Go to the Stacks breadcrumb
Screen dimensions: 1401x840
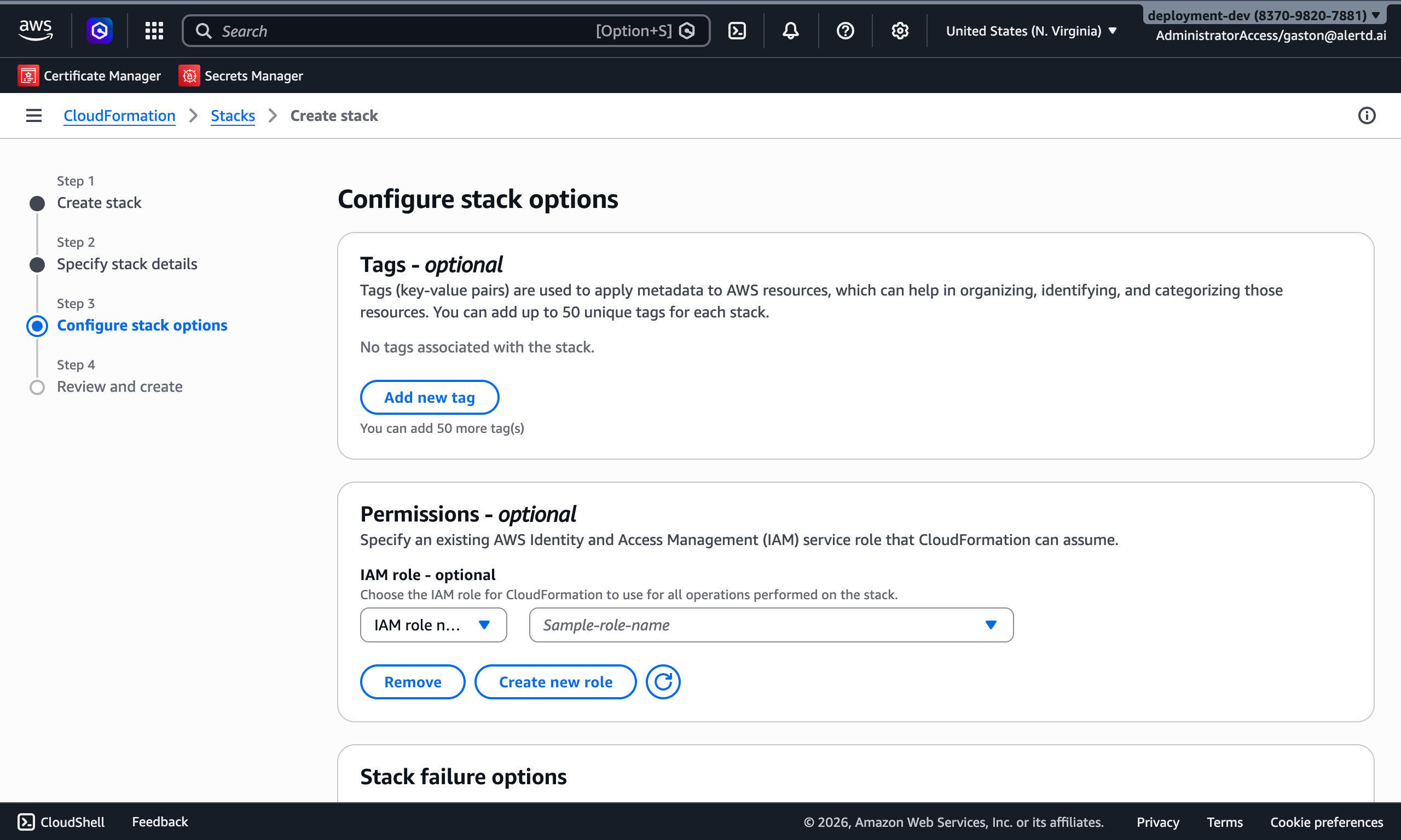point(233,115)
